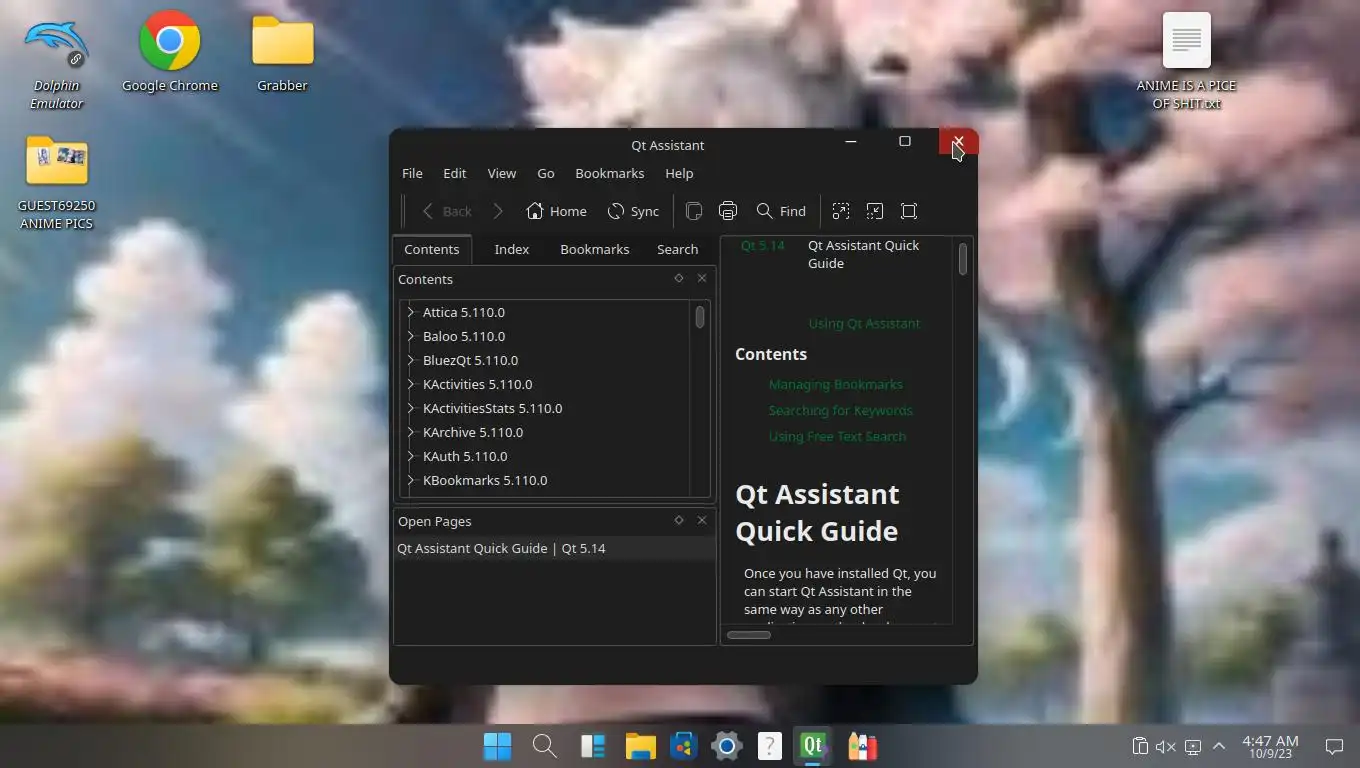Follow the Using Qt Assistant link
Image resolution: width=1360 pixels, height=768 pixels.
[864, 323]
